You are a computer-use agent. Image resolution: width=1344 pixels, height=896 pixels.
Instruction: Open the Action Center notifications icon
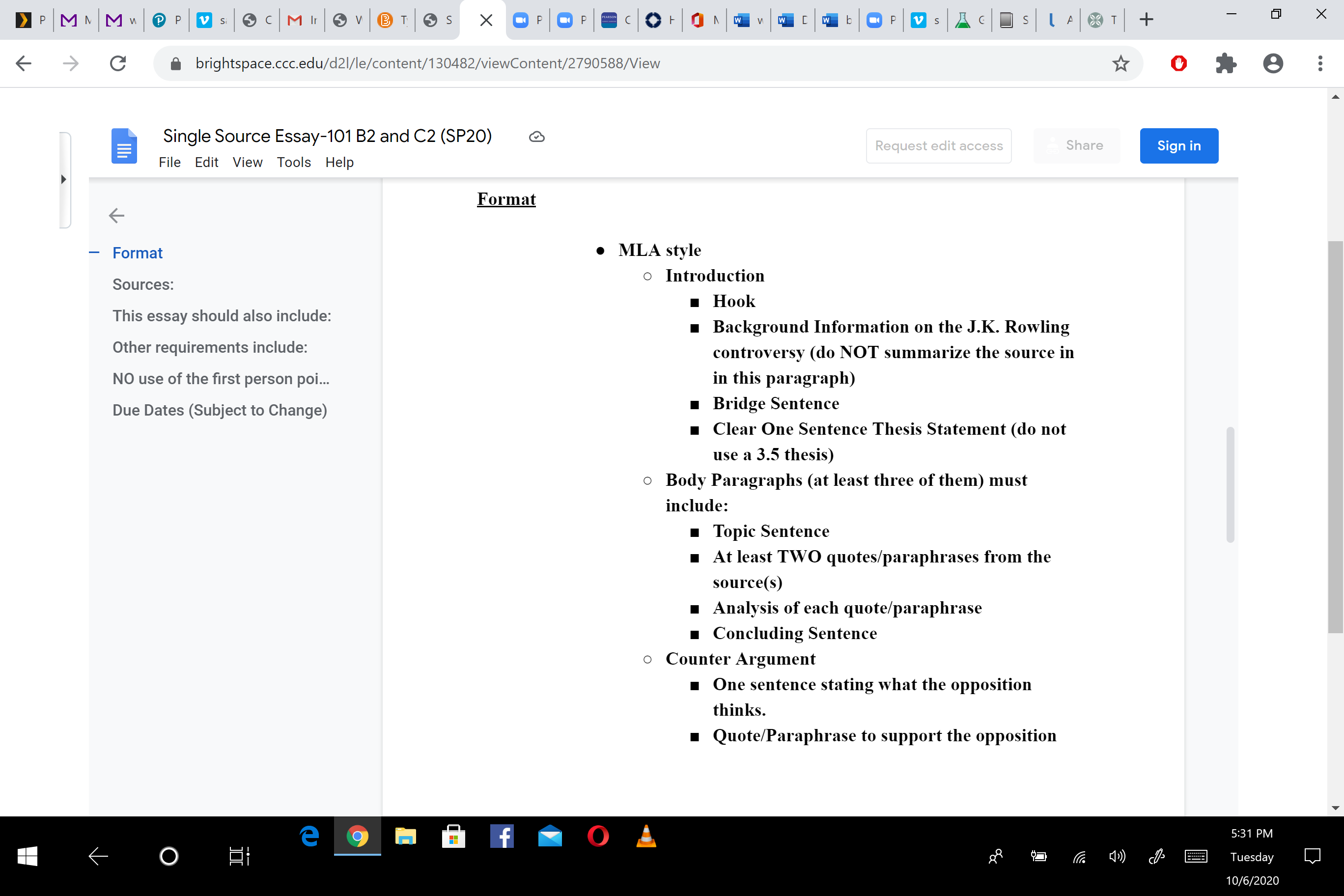click(x=1313, y=856)
